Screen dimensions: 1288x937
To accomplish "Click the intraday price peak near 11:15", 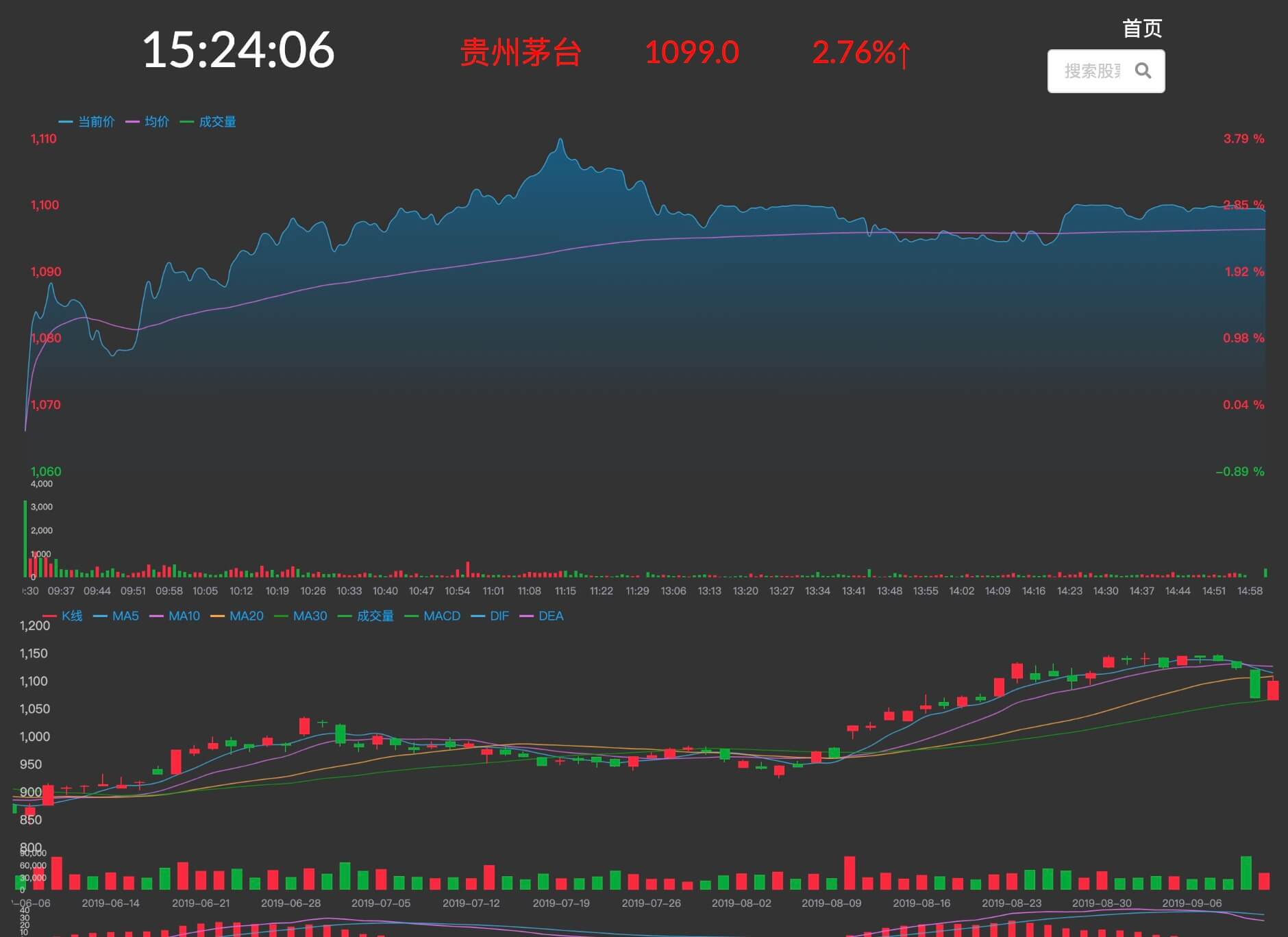I will pos(560,140).
